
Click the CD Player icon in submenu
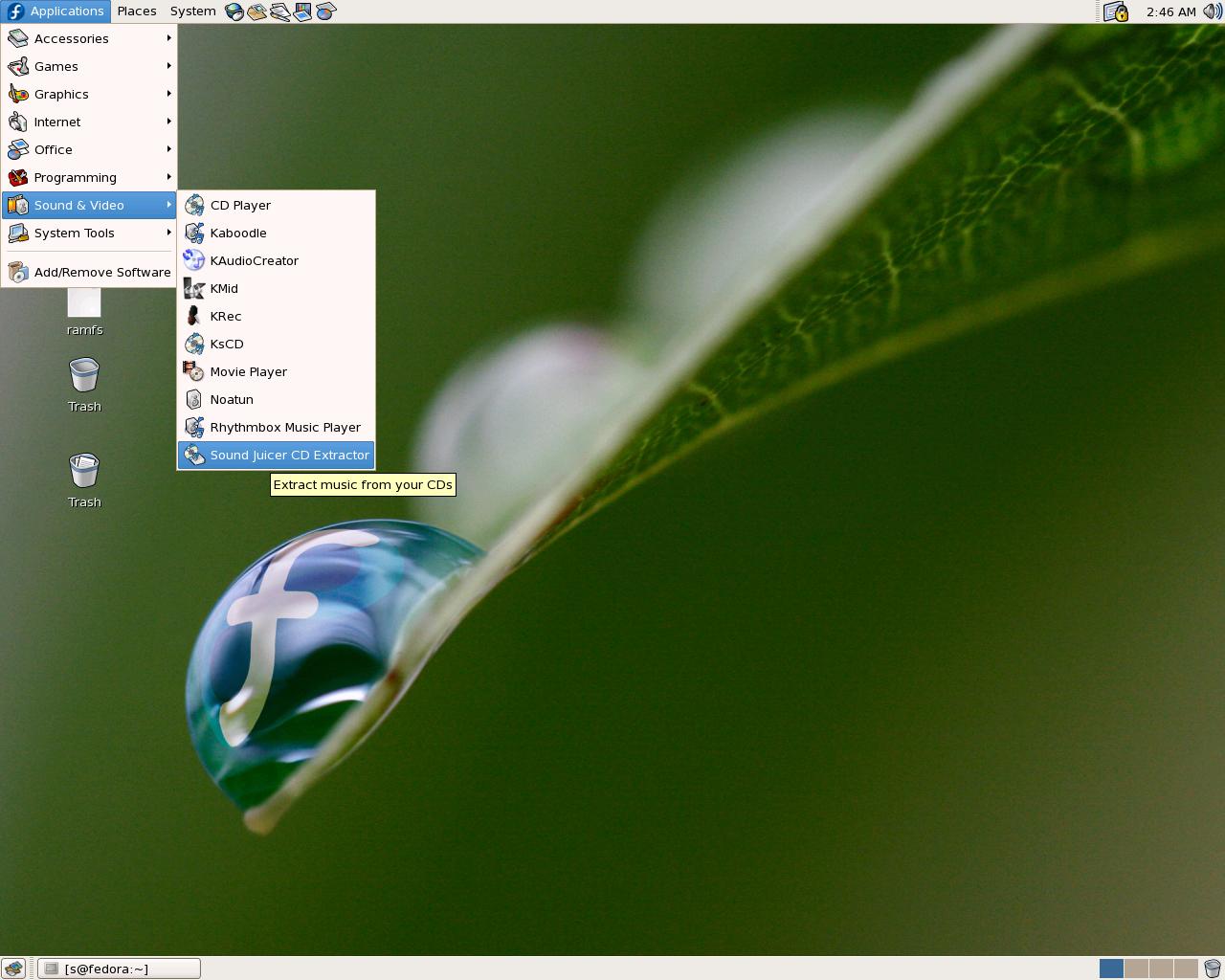[194, 205]
